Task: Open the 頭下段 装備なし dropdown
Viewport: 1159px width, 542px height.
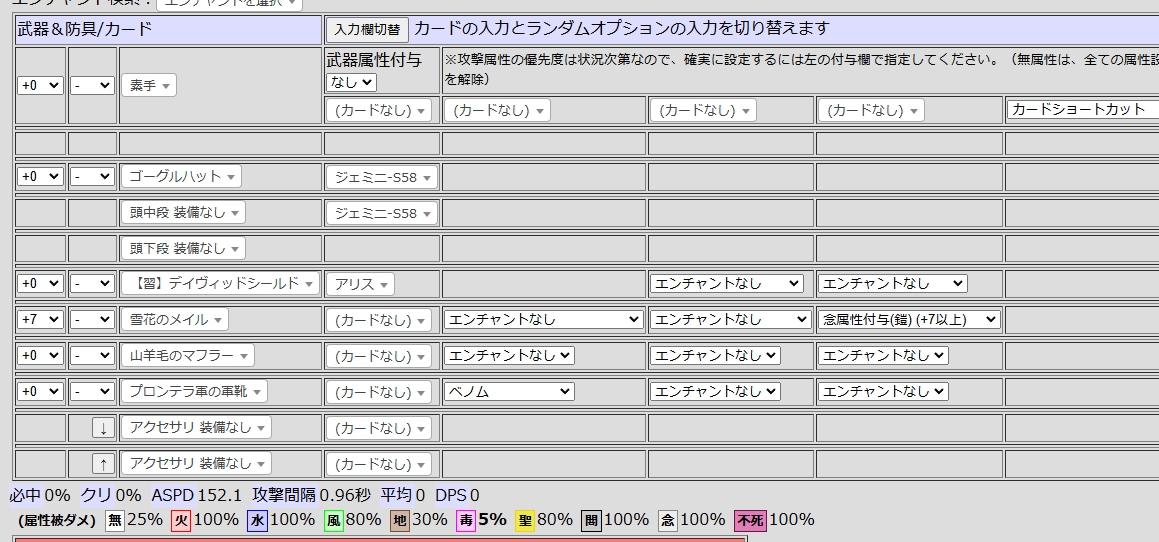Action: [183, 248]
